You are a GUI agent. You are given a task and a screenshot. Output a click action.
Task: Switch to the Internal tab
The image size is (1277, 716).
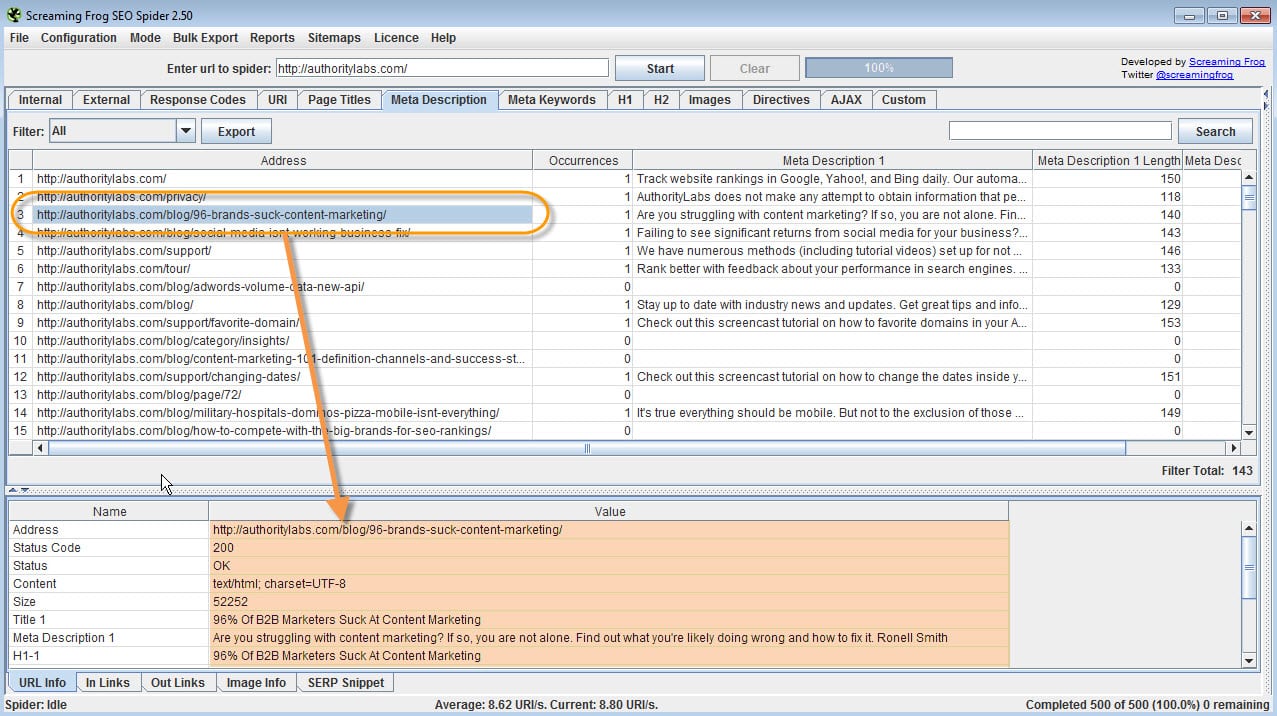pyautogui.click(x=40, y=100)
